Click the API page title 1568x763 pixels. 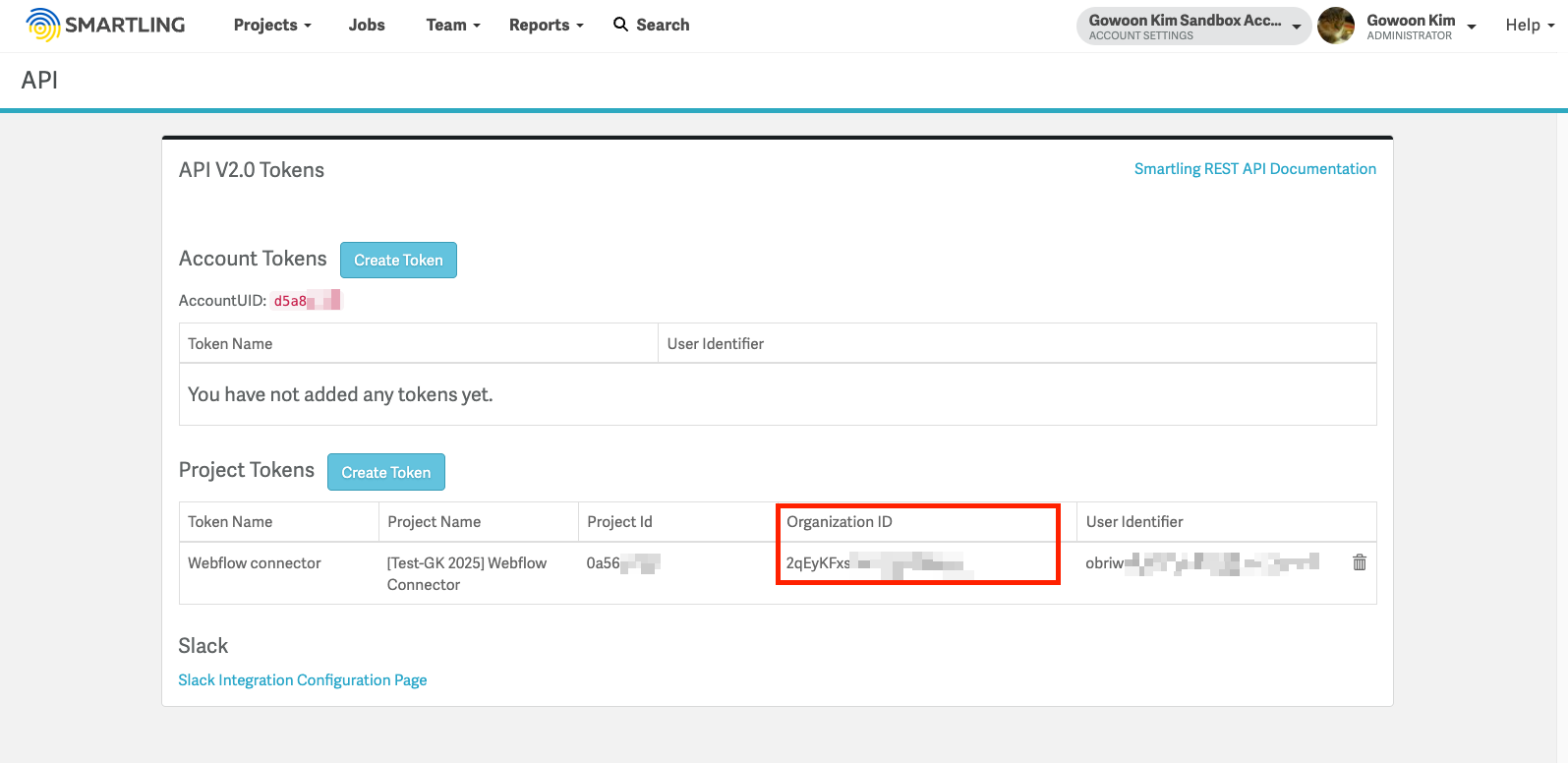[39, 81]
